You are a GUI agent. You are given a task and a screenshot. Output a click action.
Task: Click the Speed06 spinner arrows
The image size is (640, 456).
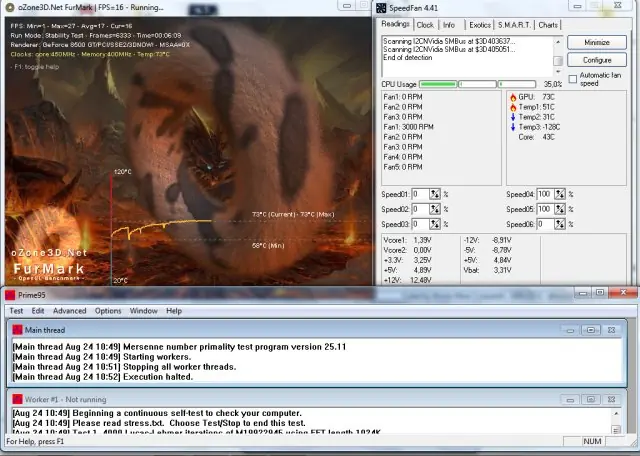[x=560, y=224]
